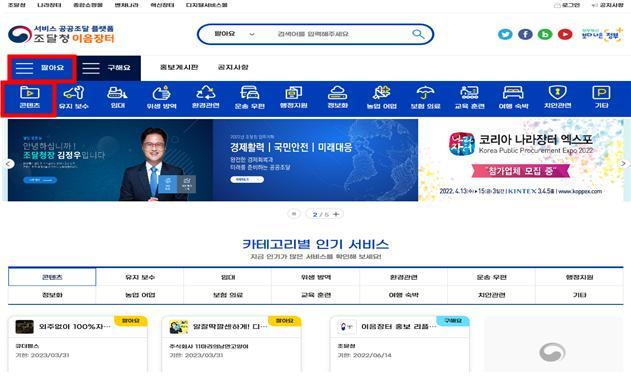Click the top-right 공지사항 link
Screen dimensions: 631x377
608,5
